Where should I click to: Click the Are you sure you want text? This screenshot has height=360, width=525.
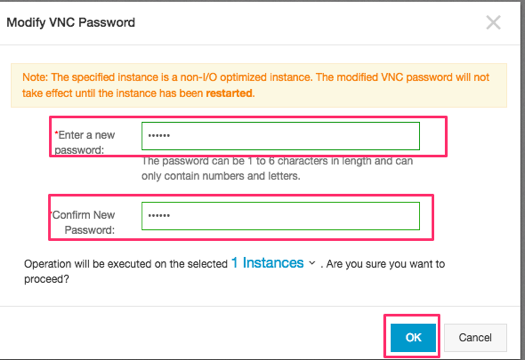point(385,264)
